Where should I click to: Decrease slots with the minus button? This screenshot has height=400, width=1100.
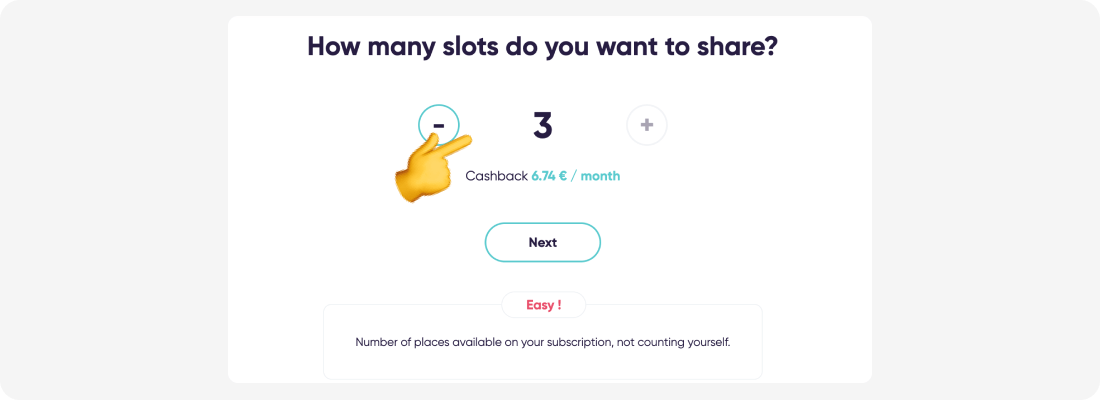[x=438, y=125]
